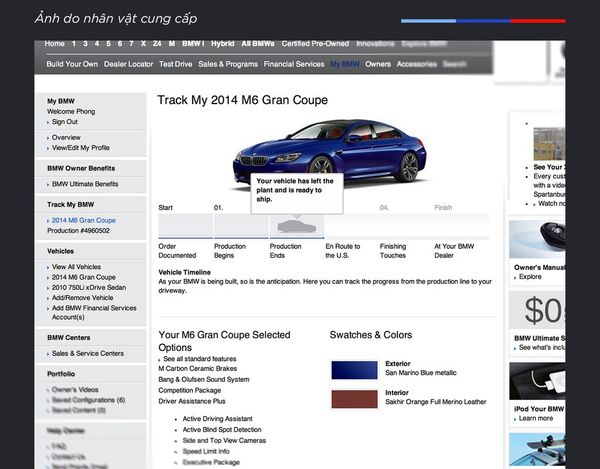Click At Your BMW Dealer step
The image size is (600, 469).
[454, 251]
